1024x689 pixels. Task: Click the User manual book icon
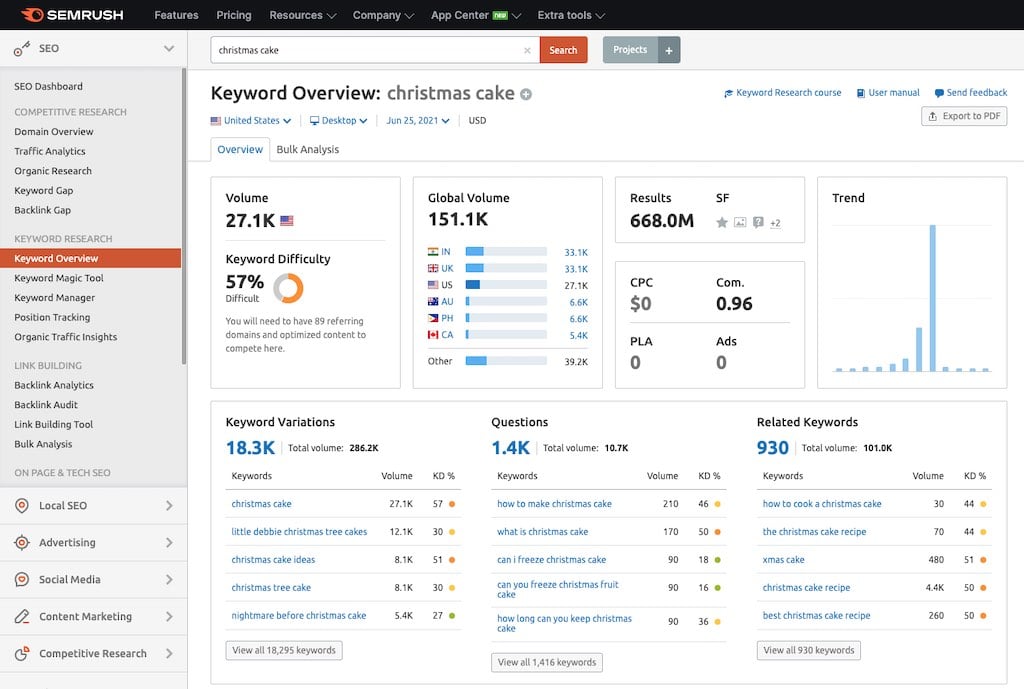pos(861,93)
